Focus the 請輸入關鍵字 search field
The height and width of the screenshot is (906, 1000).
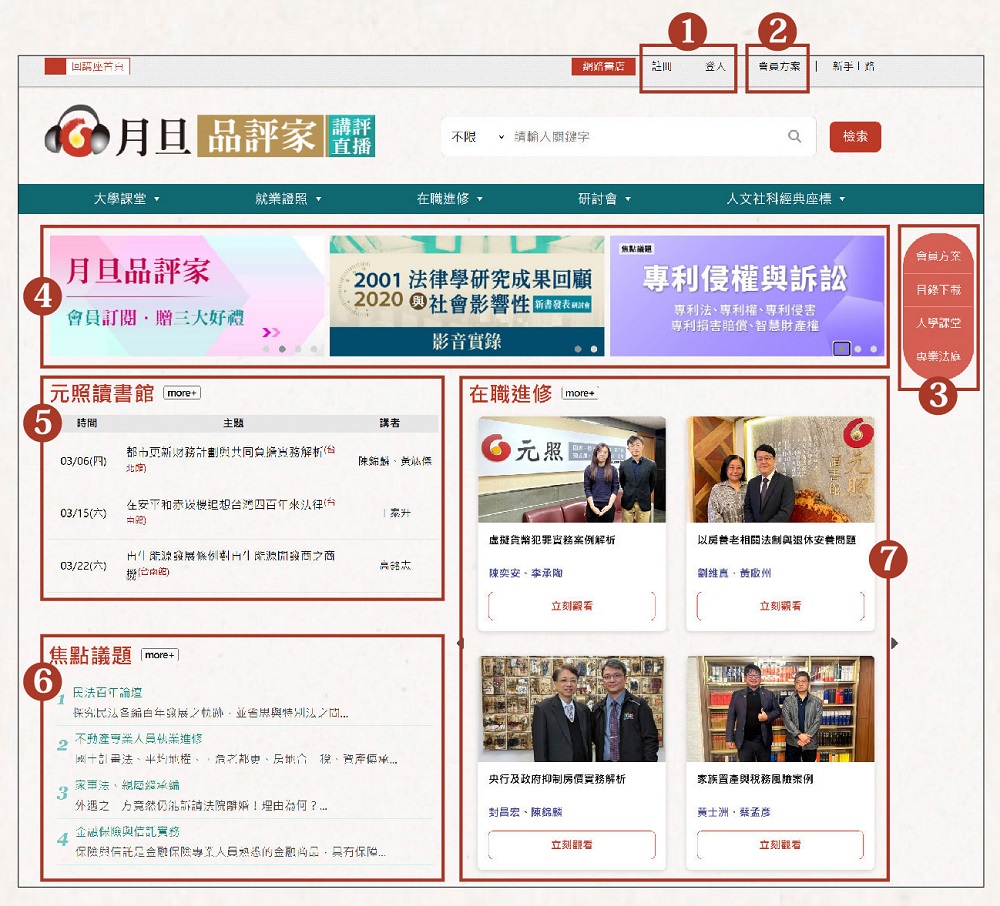click(x=647, y=136)
